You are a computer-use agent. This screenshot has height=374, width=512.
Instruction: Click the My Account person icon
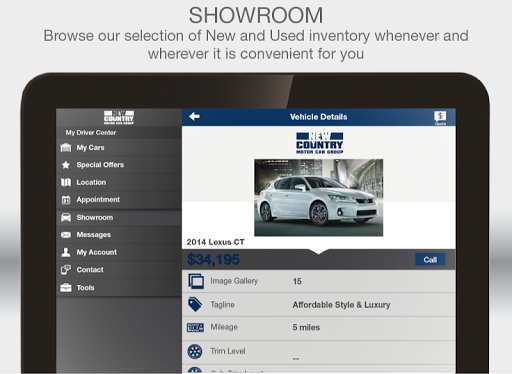pyautogui.click(x=66, y=252)
